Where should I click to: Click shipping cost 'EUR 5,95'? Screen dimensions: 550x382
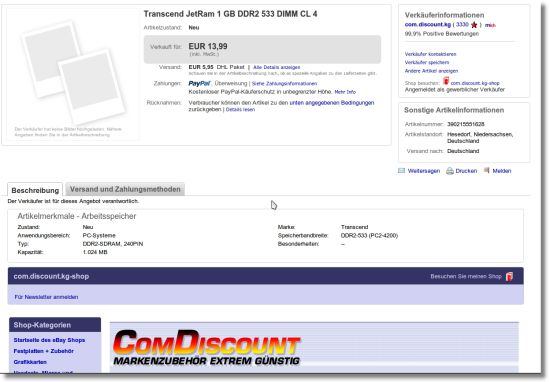[x=201, y=67]
